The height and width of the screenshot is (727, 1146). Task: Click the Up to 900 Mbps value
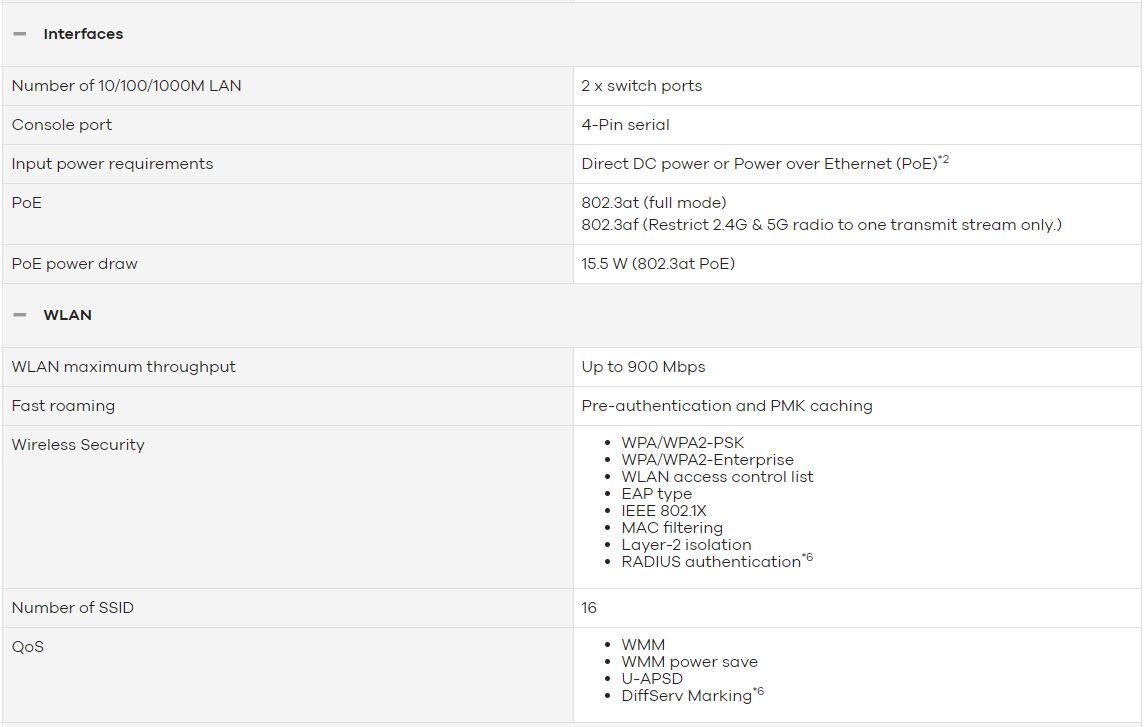[x=644, y=367]
